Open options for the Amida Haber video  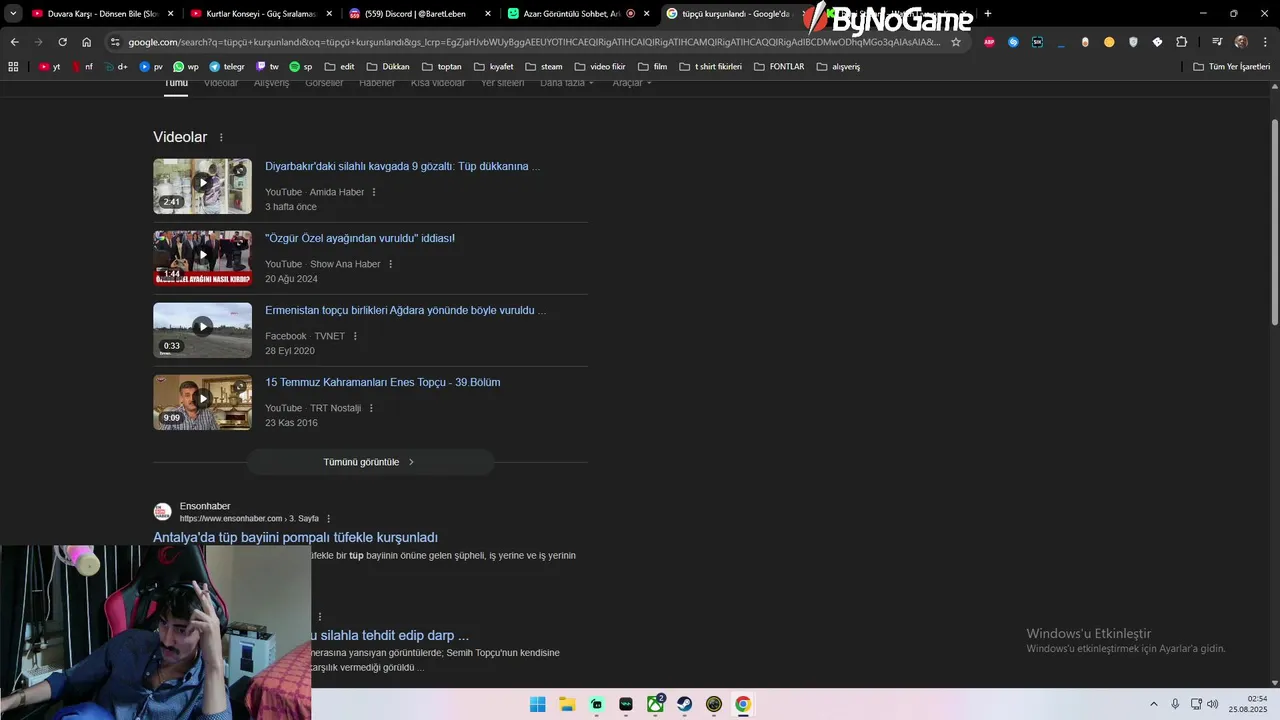pyautogui.click(x=374, y=192)
